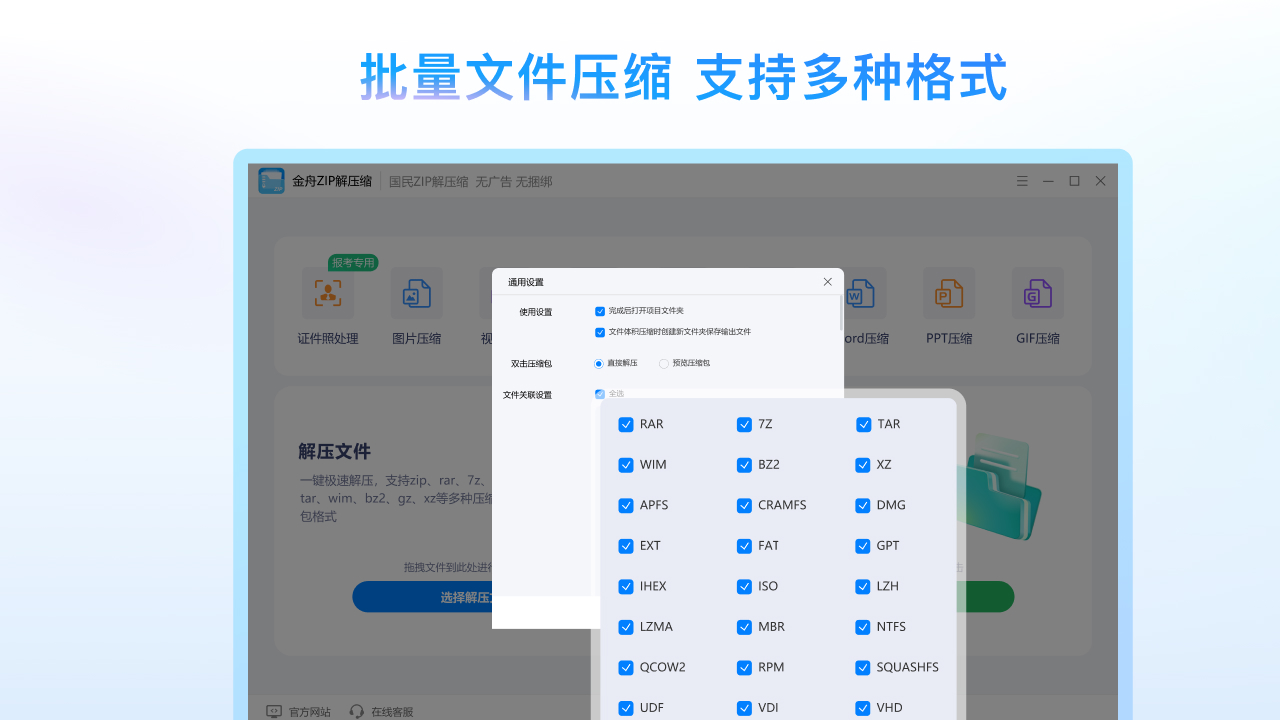1280x720 pixels.
Task: Close the 通用设置 dialog
Action: 827,282
